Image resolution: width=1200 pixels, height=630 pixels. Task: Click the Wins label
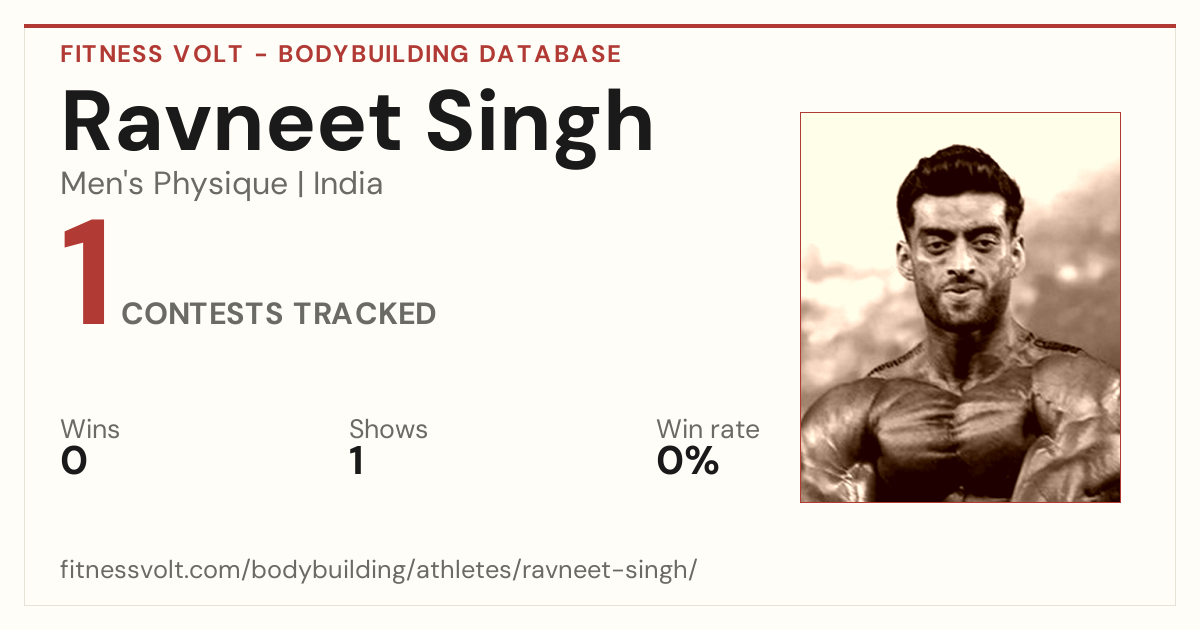pyautogui.click(x=90, y=429)
